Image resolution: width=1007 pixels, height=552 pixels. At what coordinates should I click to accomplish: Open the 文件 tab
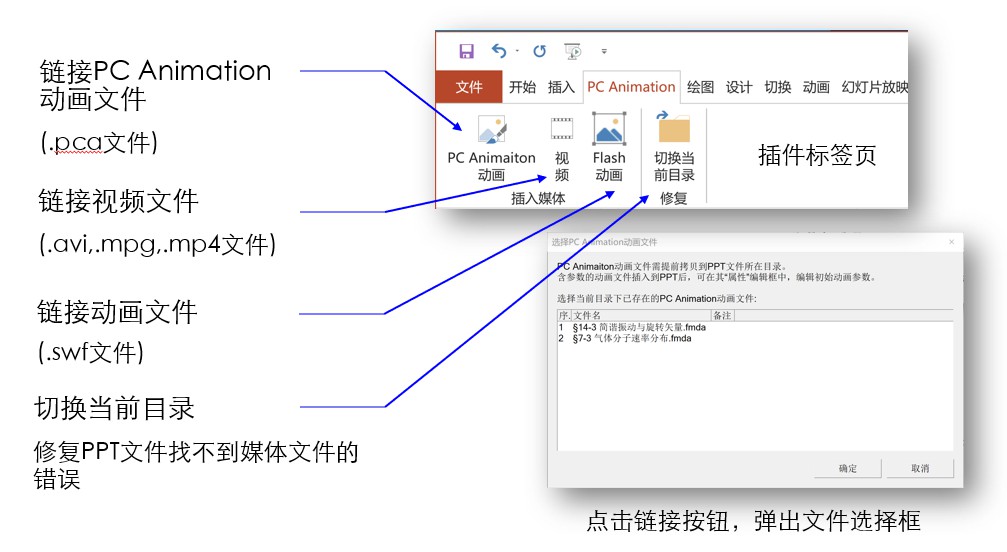469,87
